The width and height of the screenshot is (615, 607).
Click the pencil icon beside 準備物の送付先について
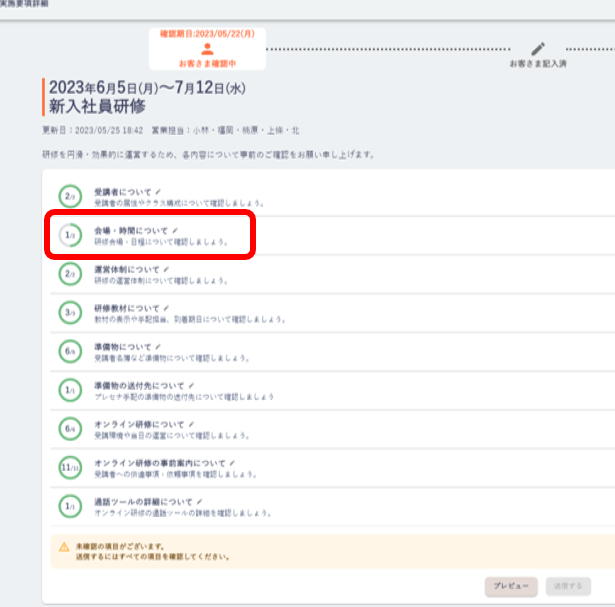coord(191,385)
